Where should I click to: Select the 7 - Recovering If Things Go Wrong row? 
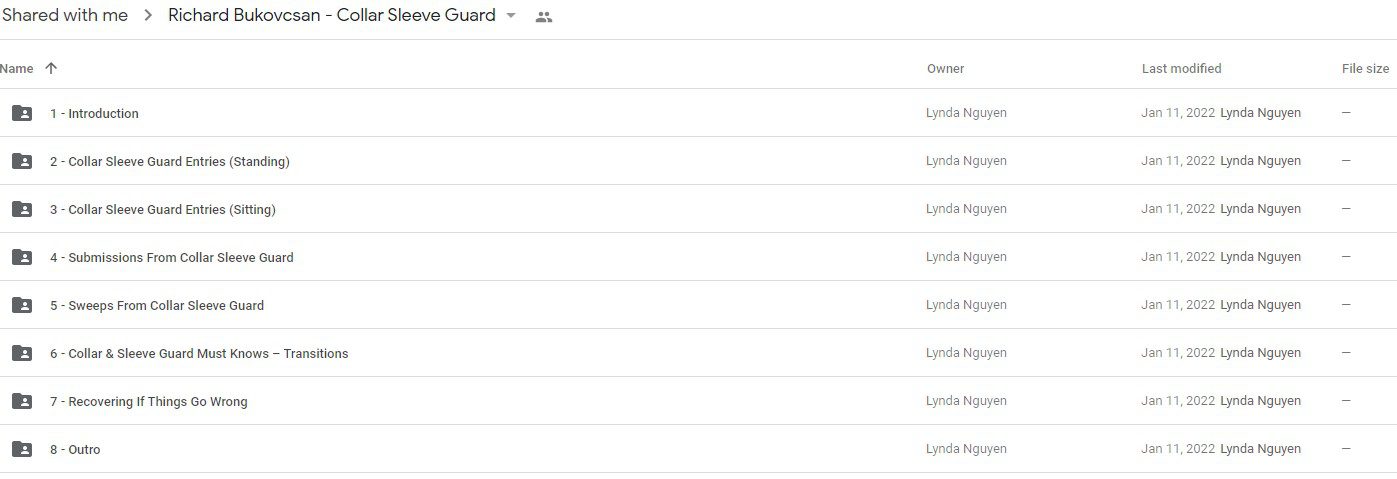click(698, 401)
